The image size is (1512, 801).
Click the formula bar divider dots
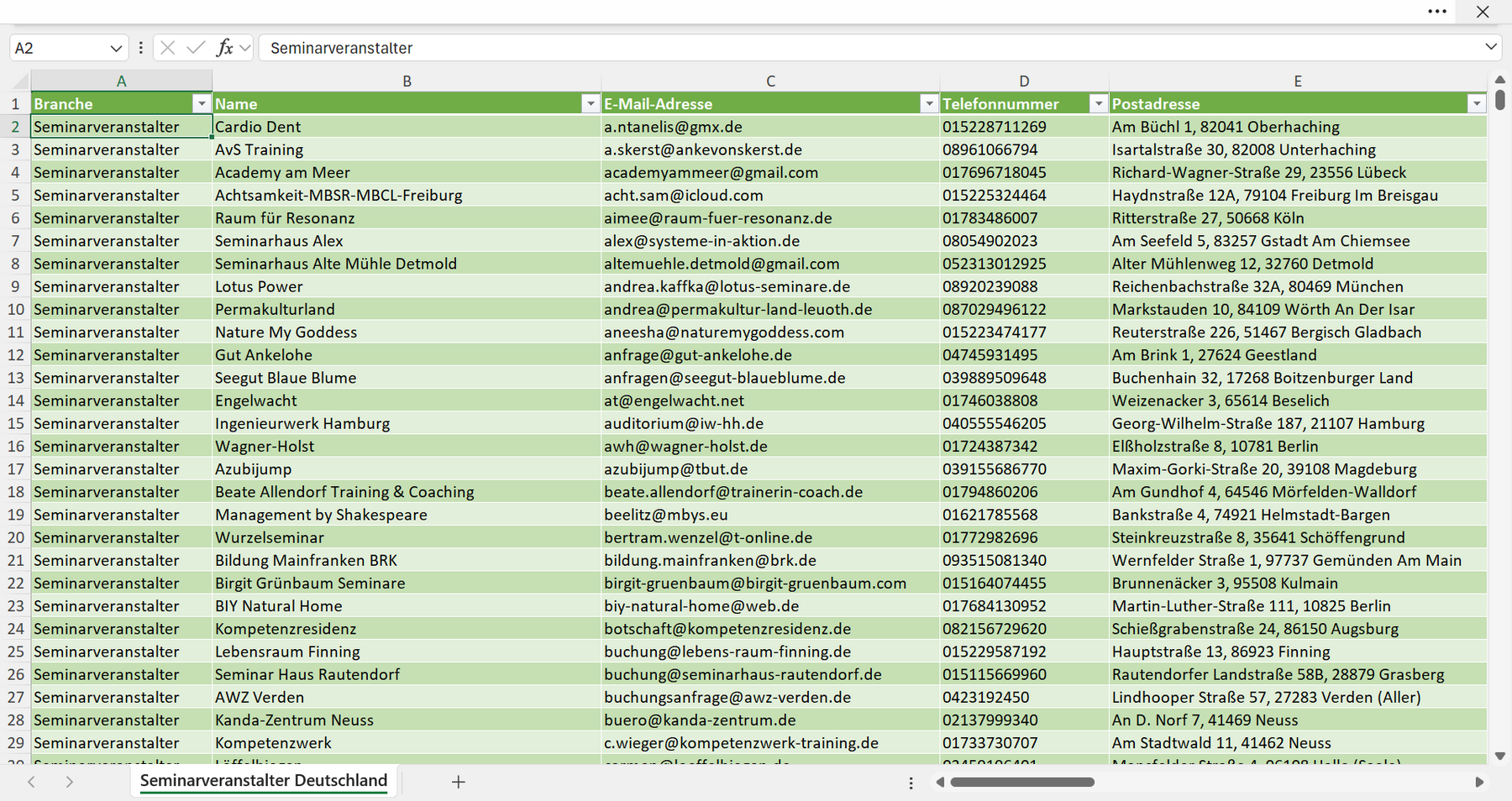(140, 48)
